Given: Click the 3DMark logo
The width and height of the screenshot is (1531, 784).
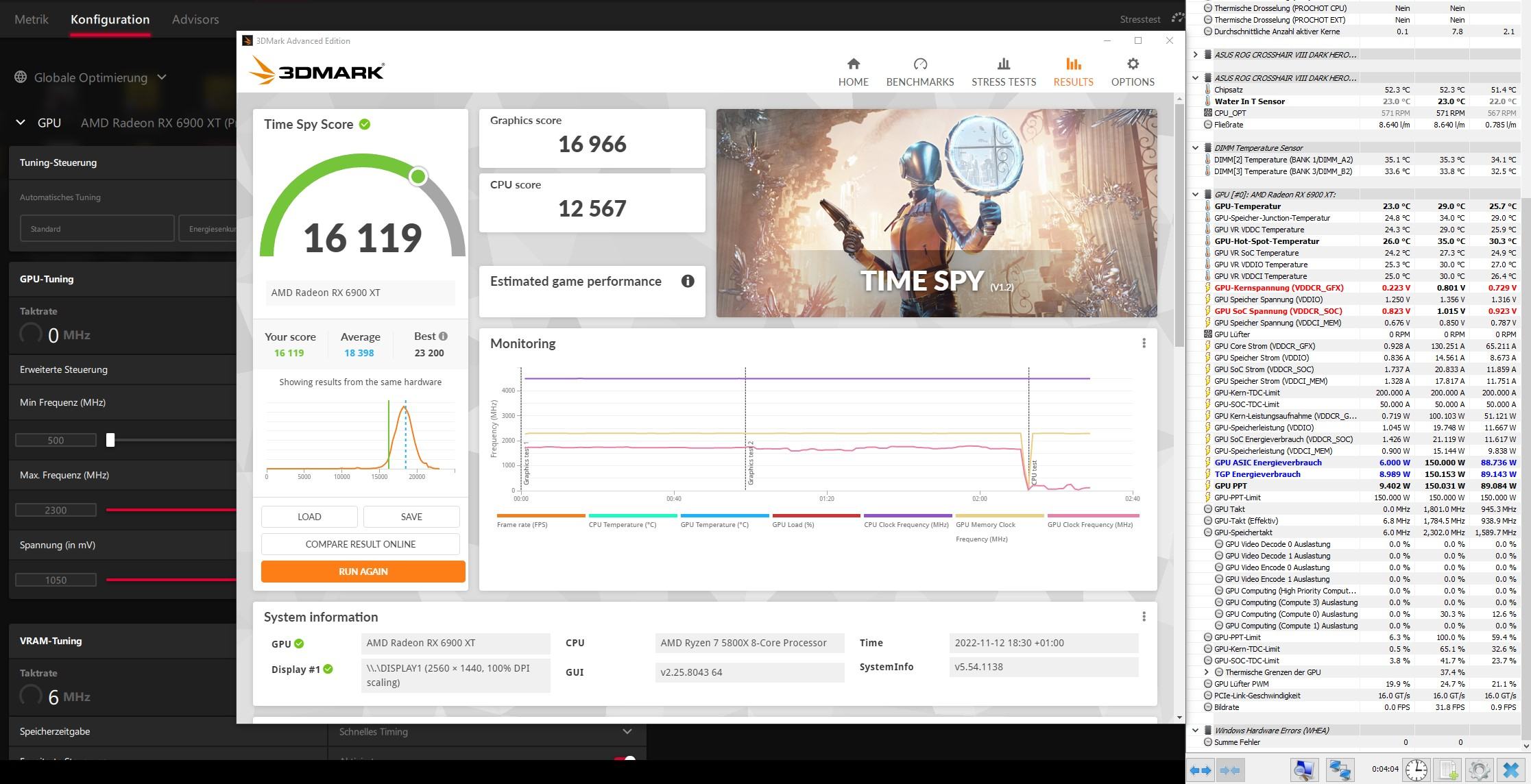Looking at the screenshot, I should pos(317,71).
